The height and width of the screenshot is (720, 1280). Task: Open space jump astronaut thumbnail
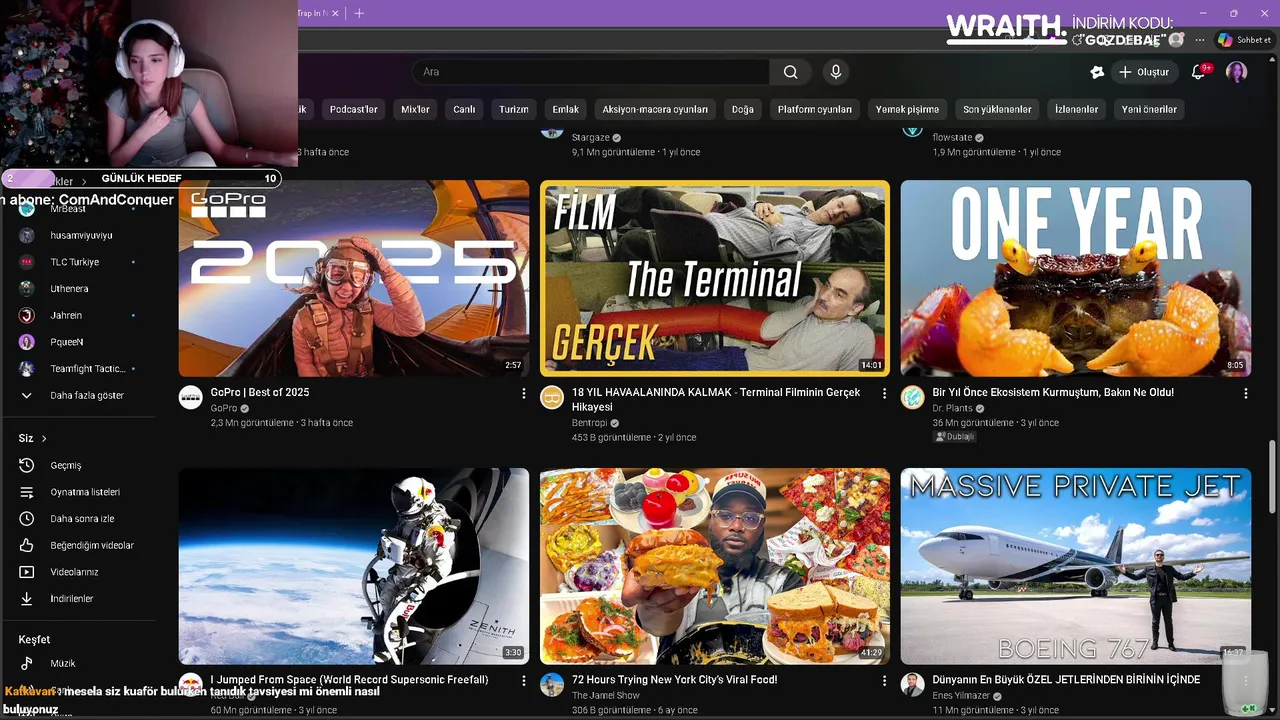354,566
